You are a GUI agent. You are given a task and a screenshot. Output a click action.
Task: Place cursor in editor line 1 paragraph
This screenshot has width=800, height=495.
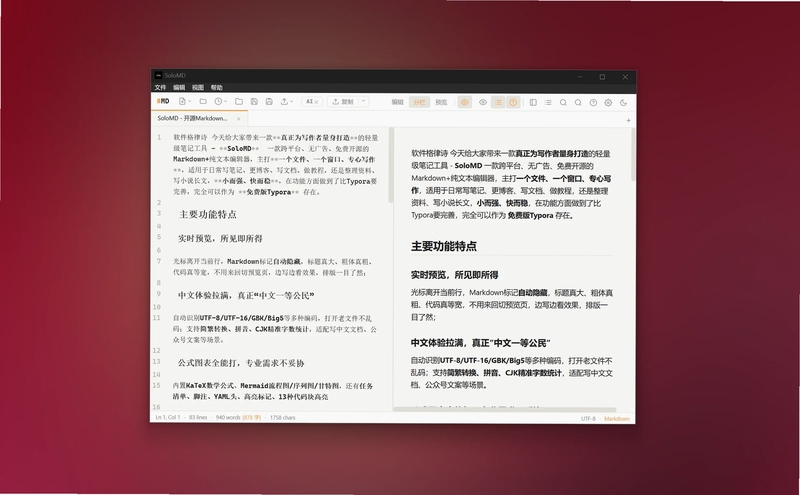(x=276, y=164)
